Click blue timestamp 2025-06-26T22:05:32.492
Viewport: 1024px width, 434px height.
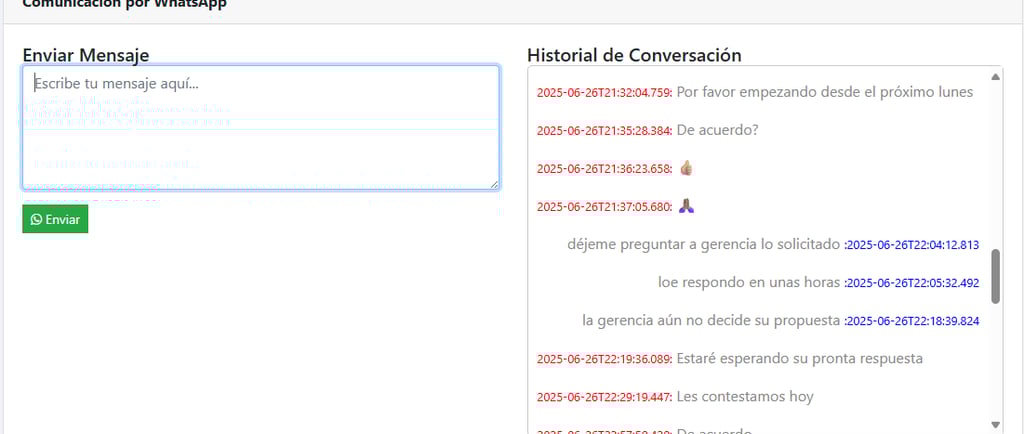point(912,283)
